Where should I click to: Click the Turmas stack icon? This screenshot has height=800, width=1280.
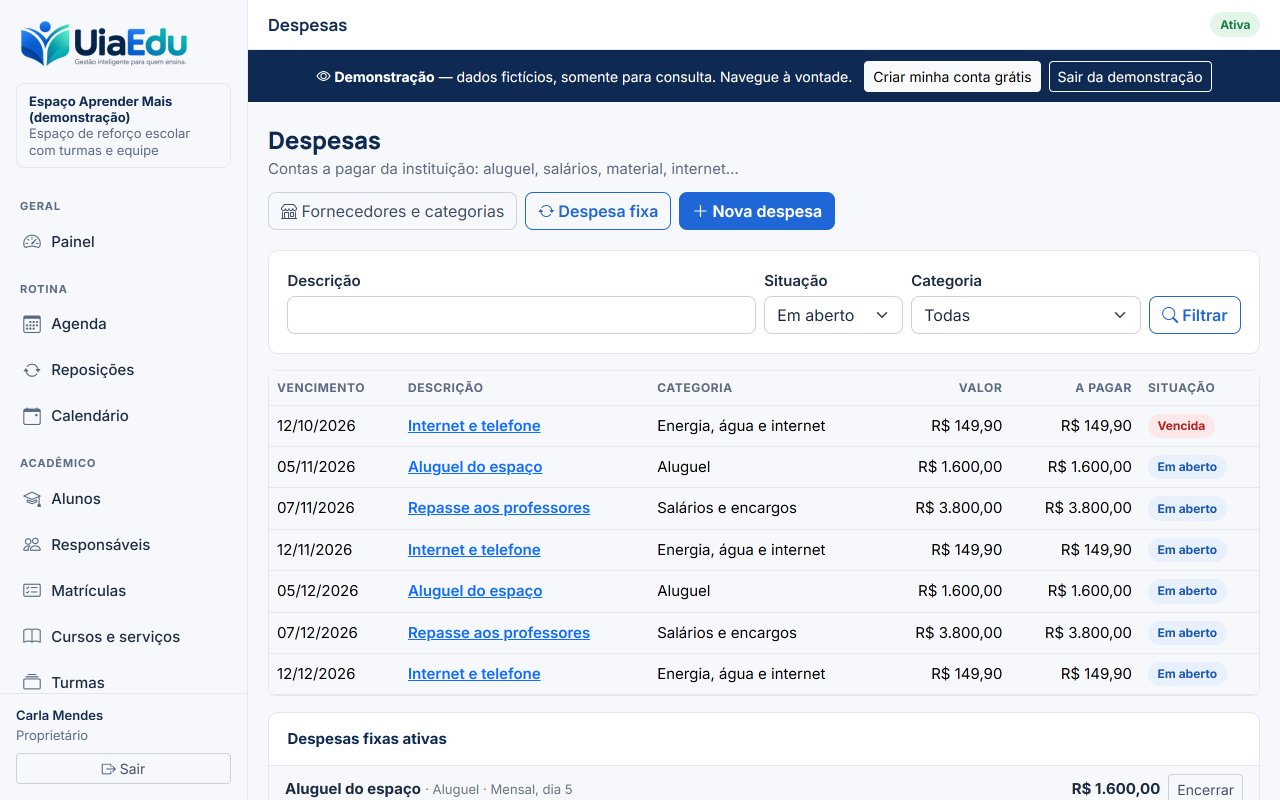click(x=32, y=683)
